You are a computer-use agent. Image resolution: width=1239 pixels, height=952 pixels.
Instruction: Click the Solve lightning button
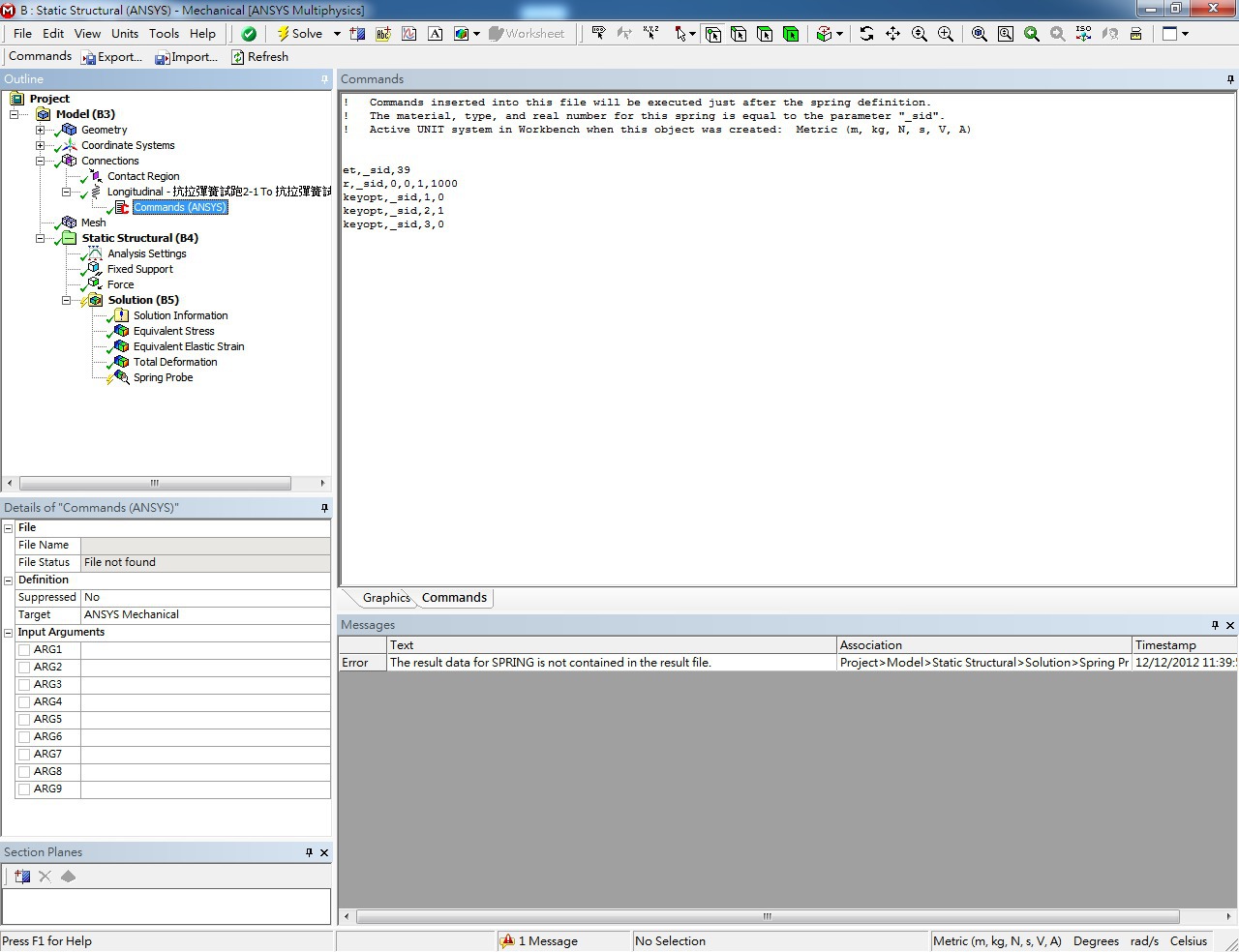coord(299,34)
